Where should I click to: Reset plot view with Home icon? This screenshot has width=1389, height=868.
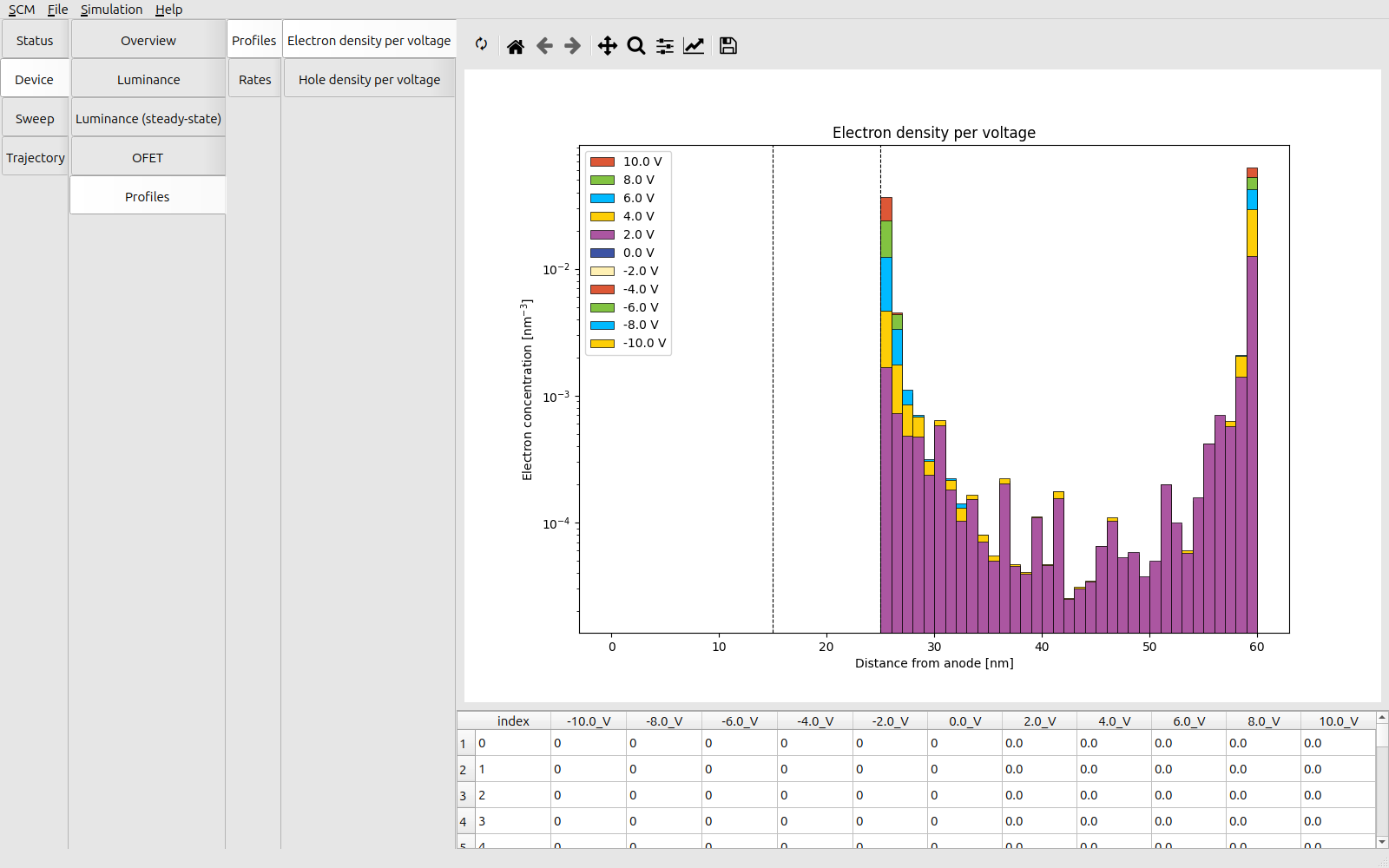pyautogui.click(x=516, y=46)
